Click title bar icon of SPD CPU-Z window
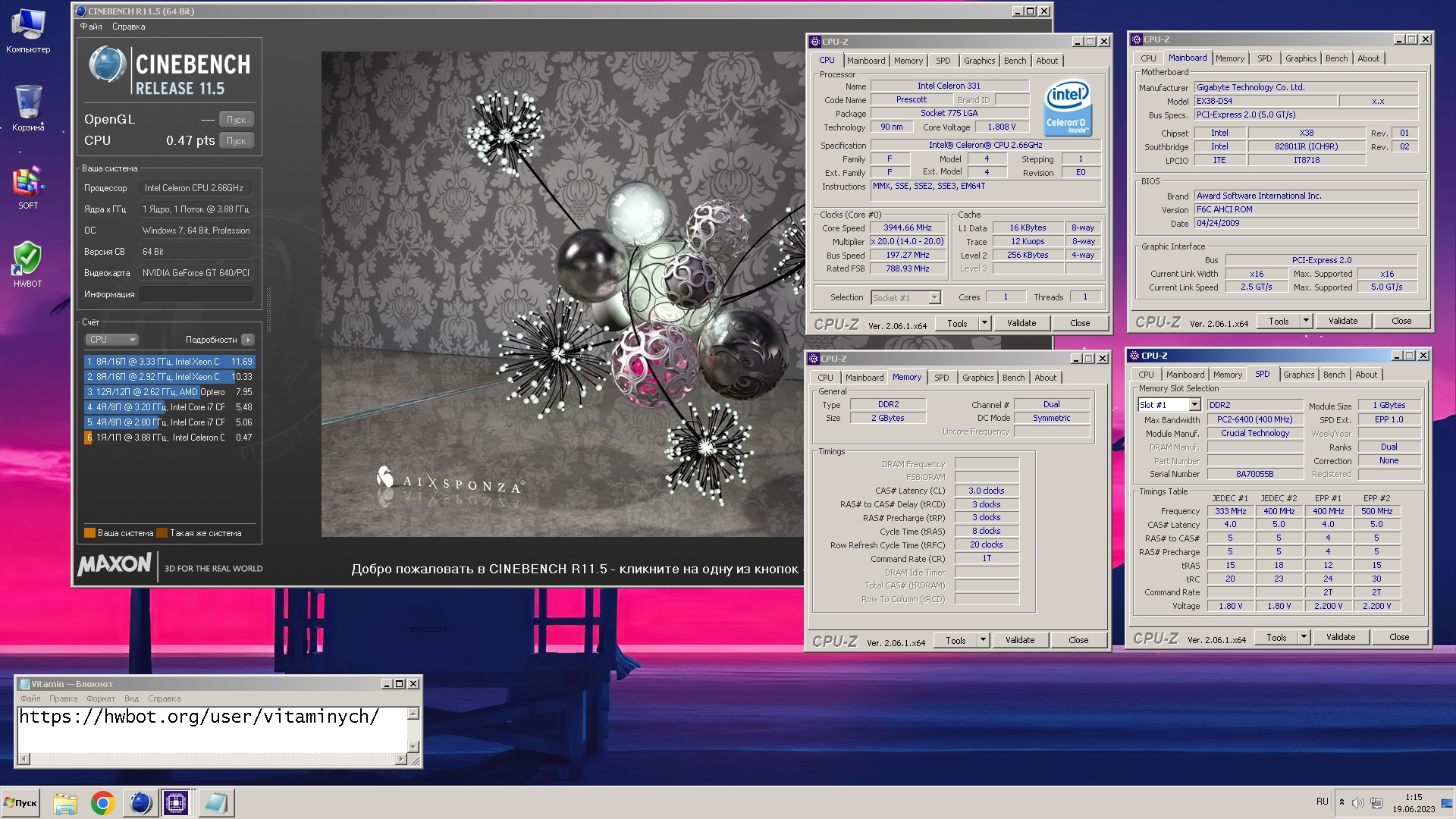 (x=1134, y=356)
